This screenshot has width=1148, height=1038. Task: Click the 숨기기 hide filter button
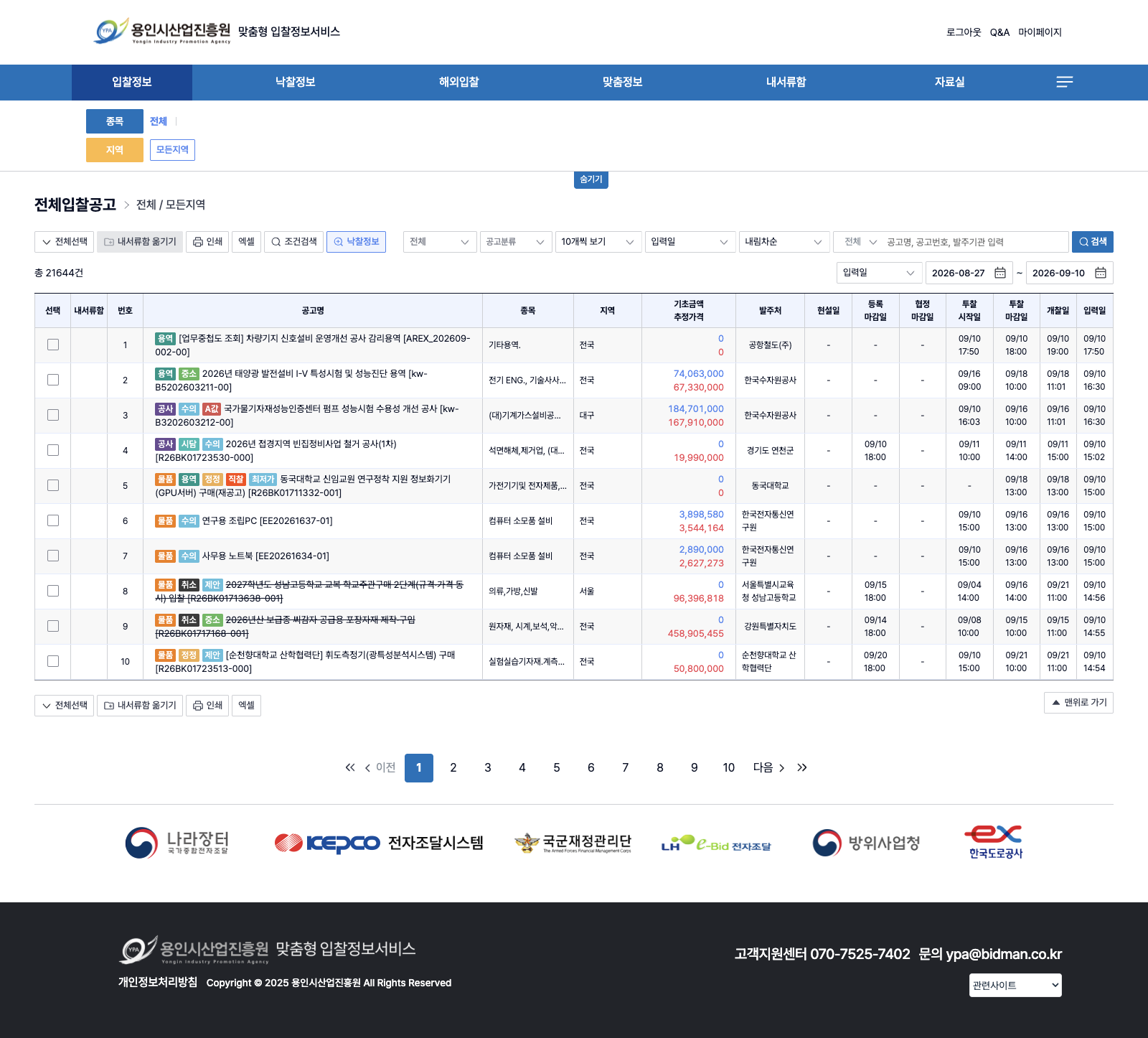591,179
